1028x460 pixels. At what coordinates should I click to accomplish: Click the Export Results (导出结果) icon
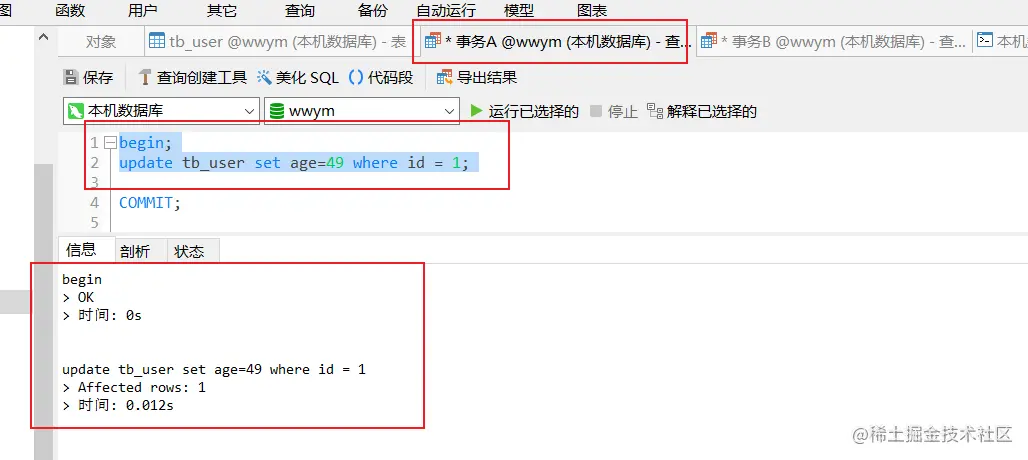coord(445,77)
